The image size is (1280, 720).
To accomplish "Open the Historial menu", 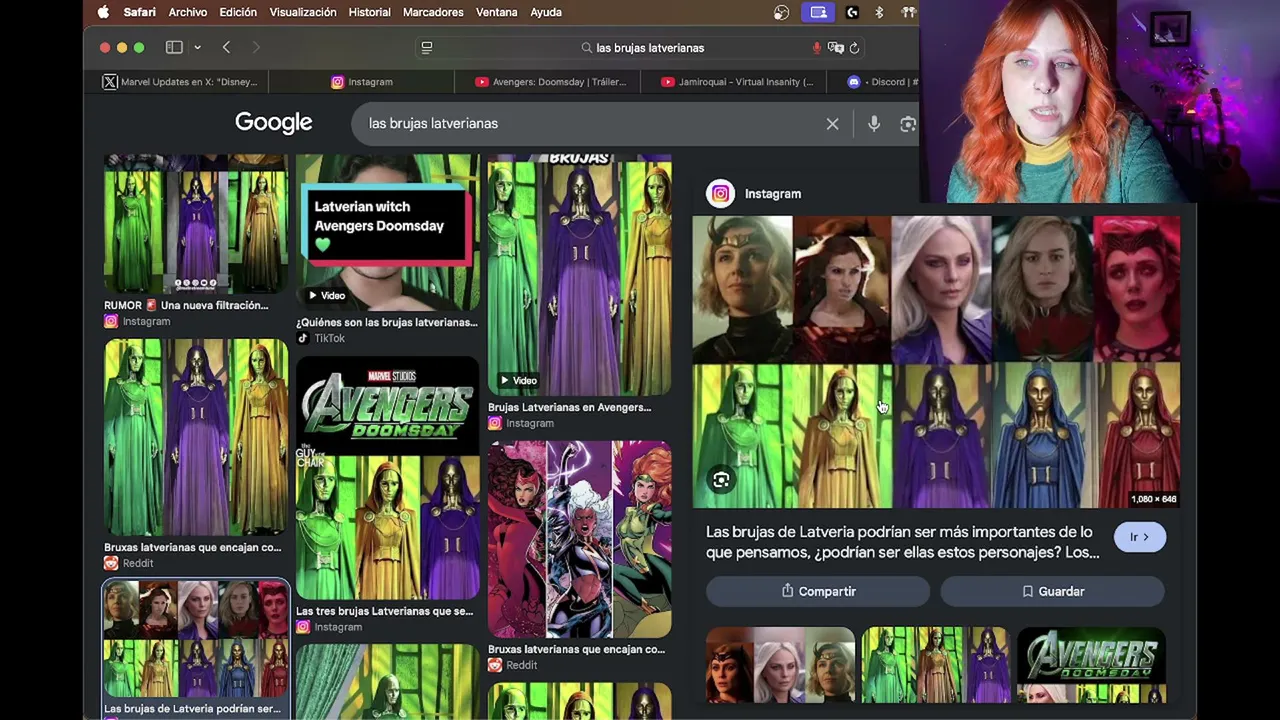I will click(370, 12).
